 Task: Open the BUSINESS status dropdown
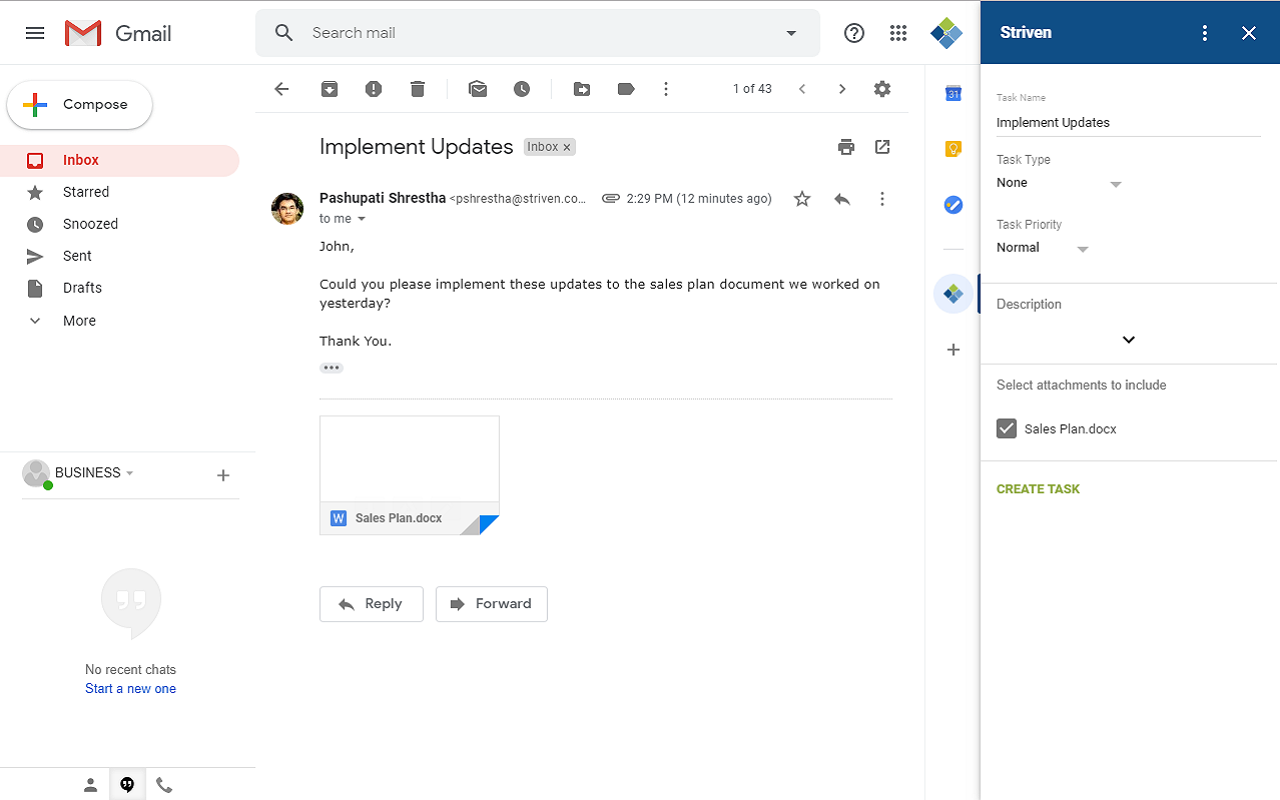pyautogui.click(x=130, y=473)
